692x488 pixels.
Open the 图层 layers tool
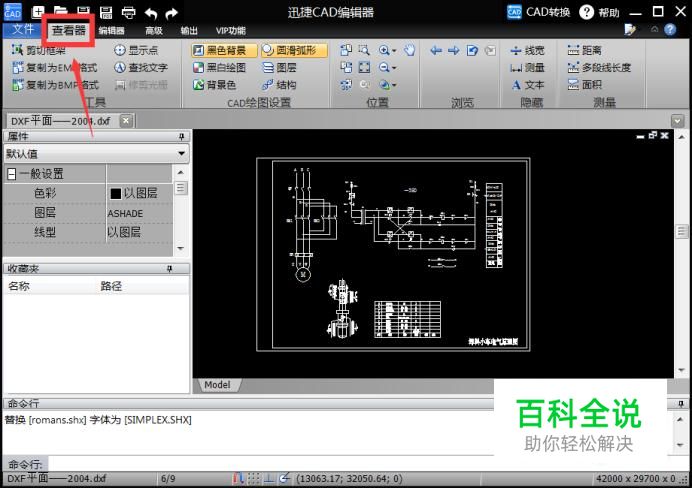pos(279,68)
